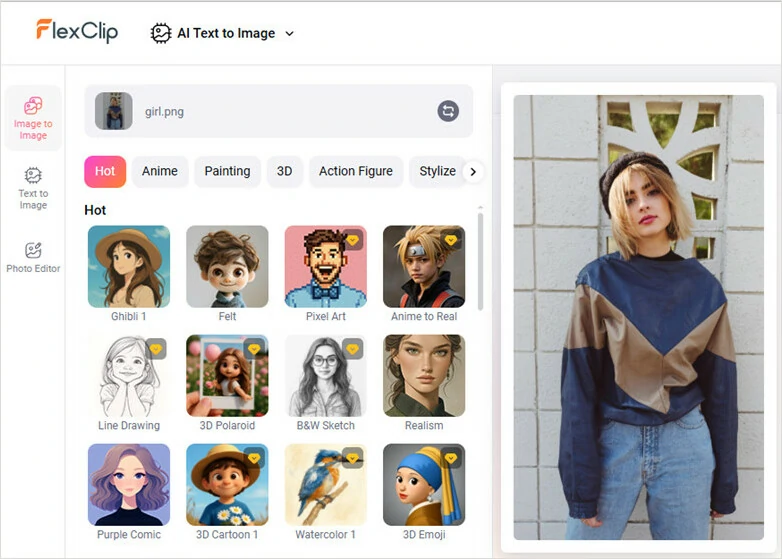Click the girl.png file name field

[x=278, y=111]
